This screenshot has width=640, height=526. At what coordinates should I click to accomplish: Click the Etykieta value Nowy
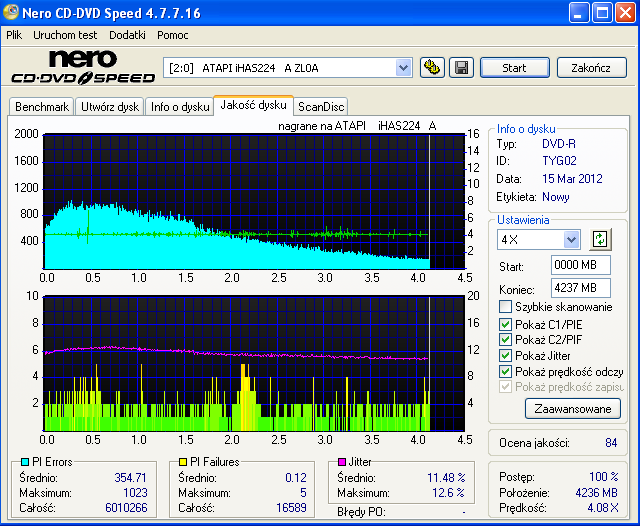[x=556, y=197]
